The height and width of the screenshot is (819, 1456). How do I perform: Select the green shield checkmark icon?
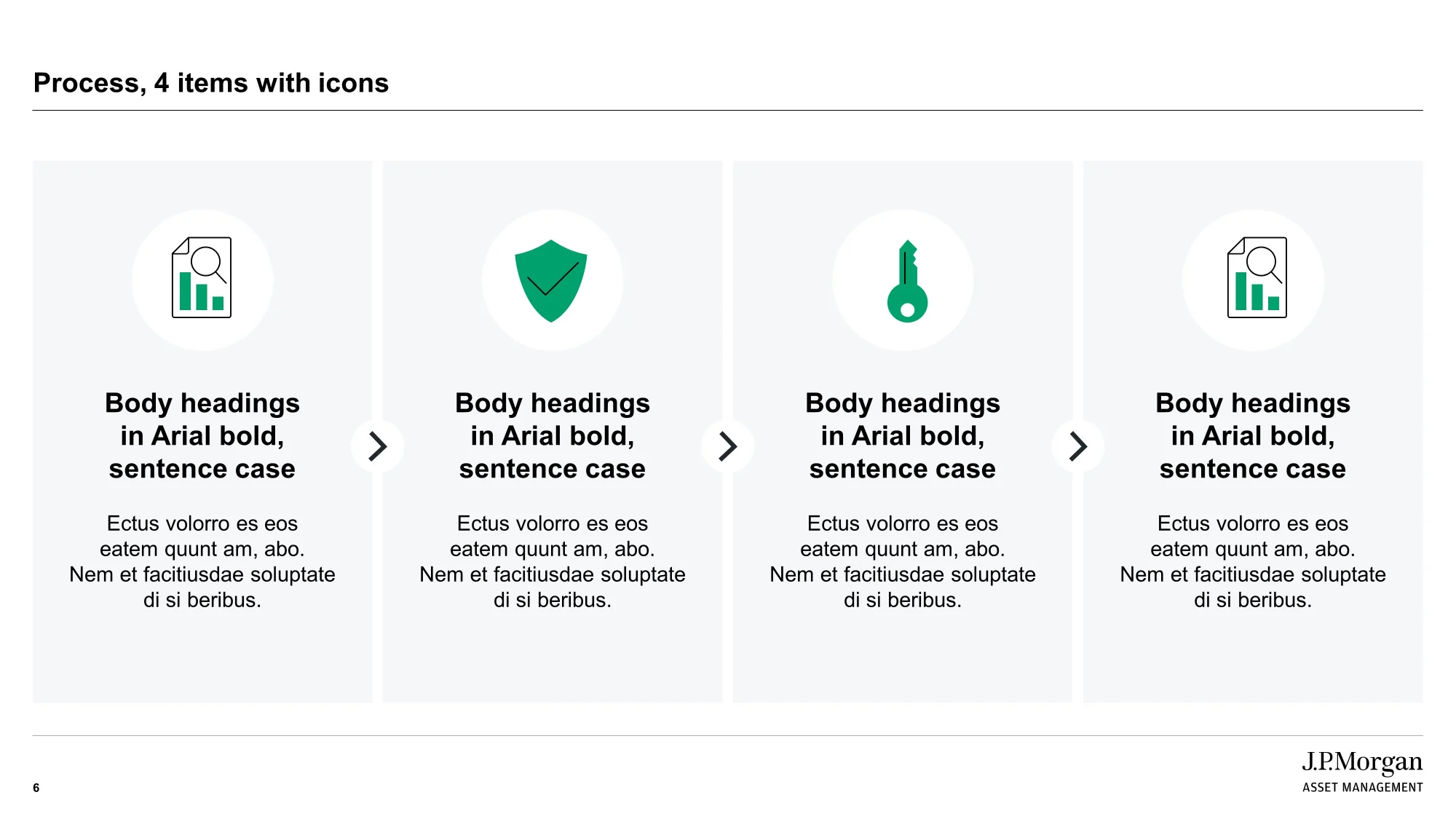pyautogui.click(x=551, y=281)
